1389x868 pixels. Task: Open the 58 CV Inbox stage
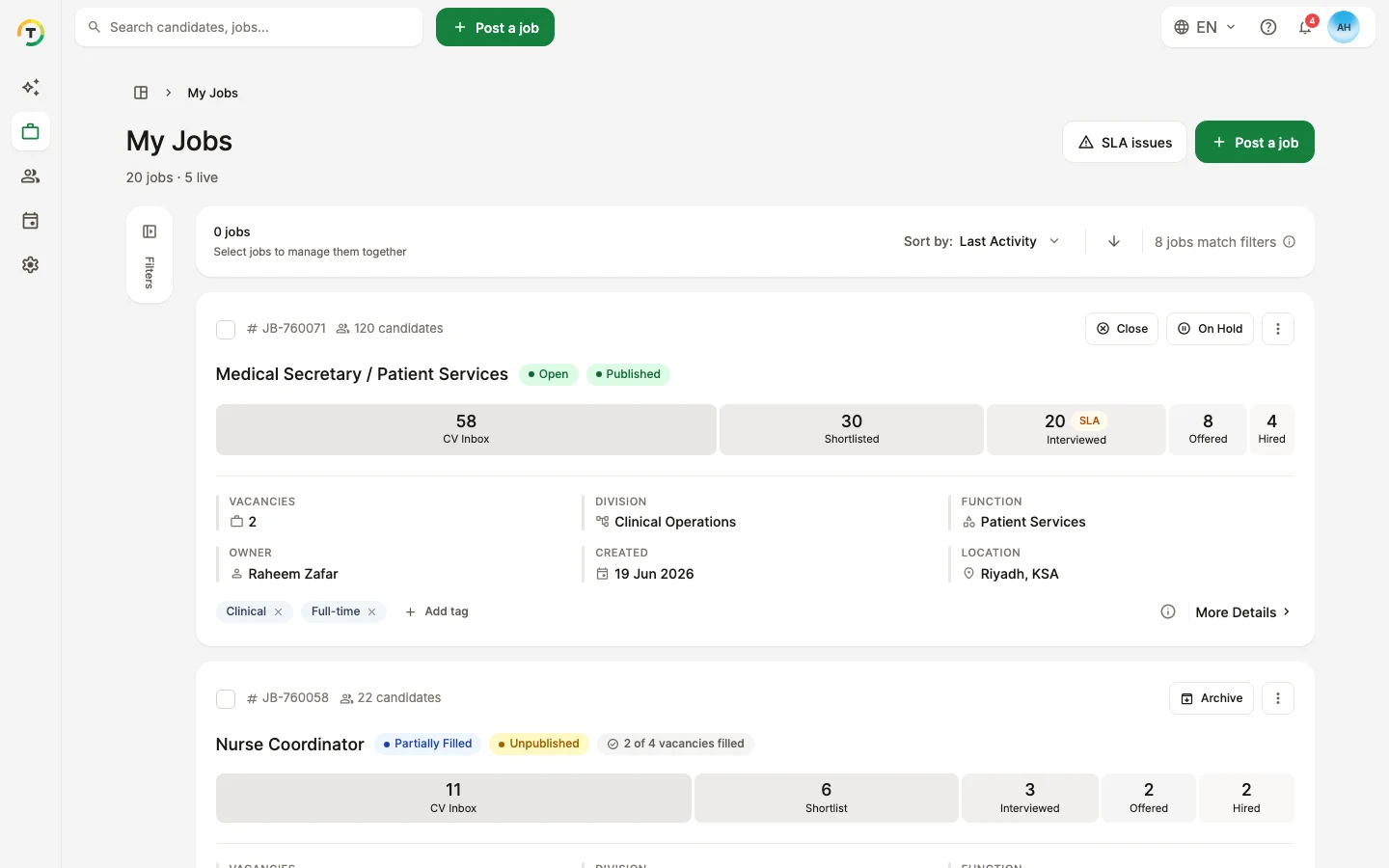(x=466, y=429)
